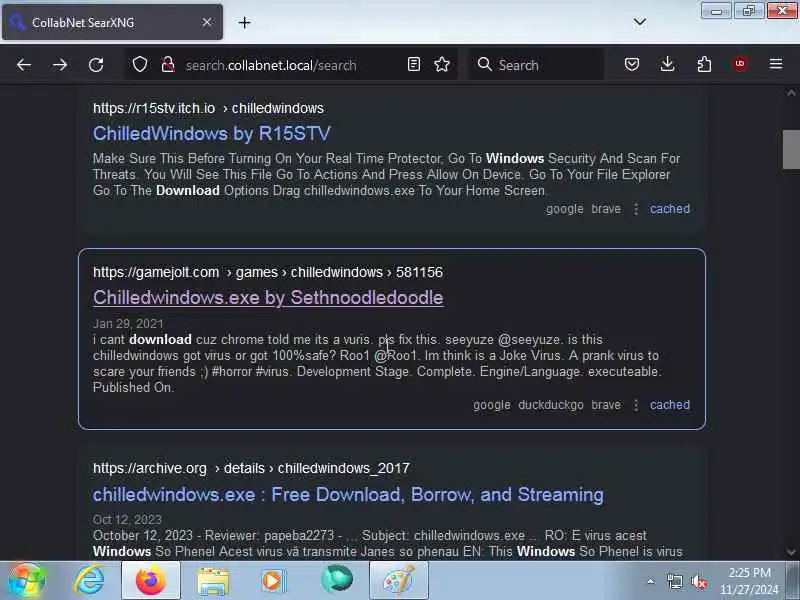
Task: Click the google engine on itch.io result
Action: (x=565, y=209)
